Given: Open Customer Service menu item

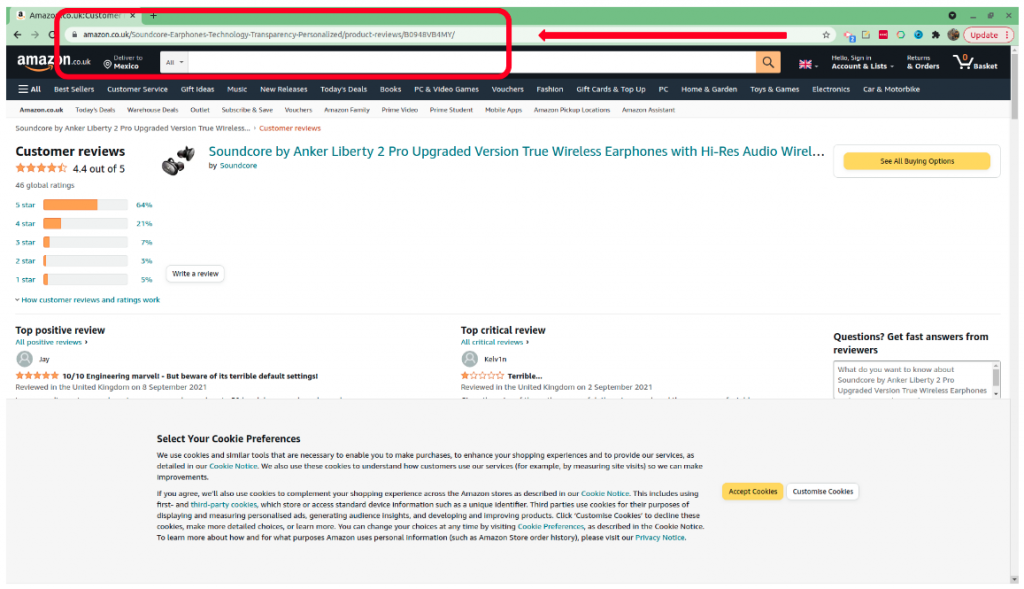Looking at the screenshot, I should coord(137,89).
